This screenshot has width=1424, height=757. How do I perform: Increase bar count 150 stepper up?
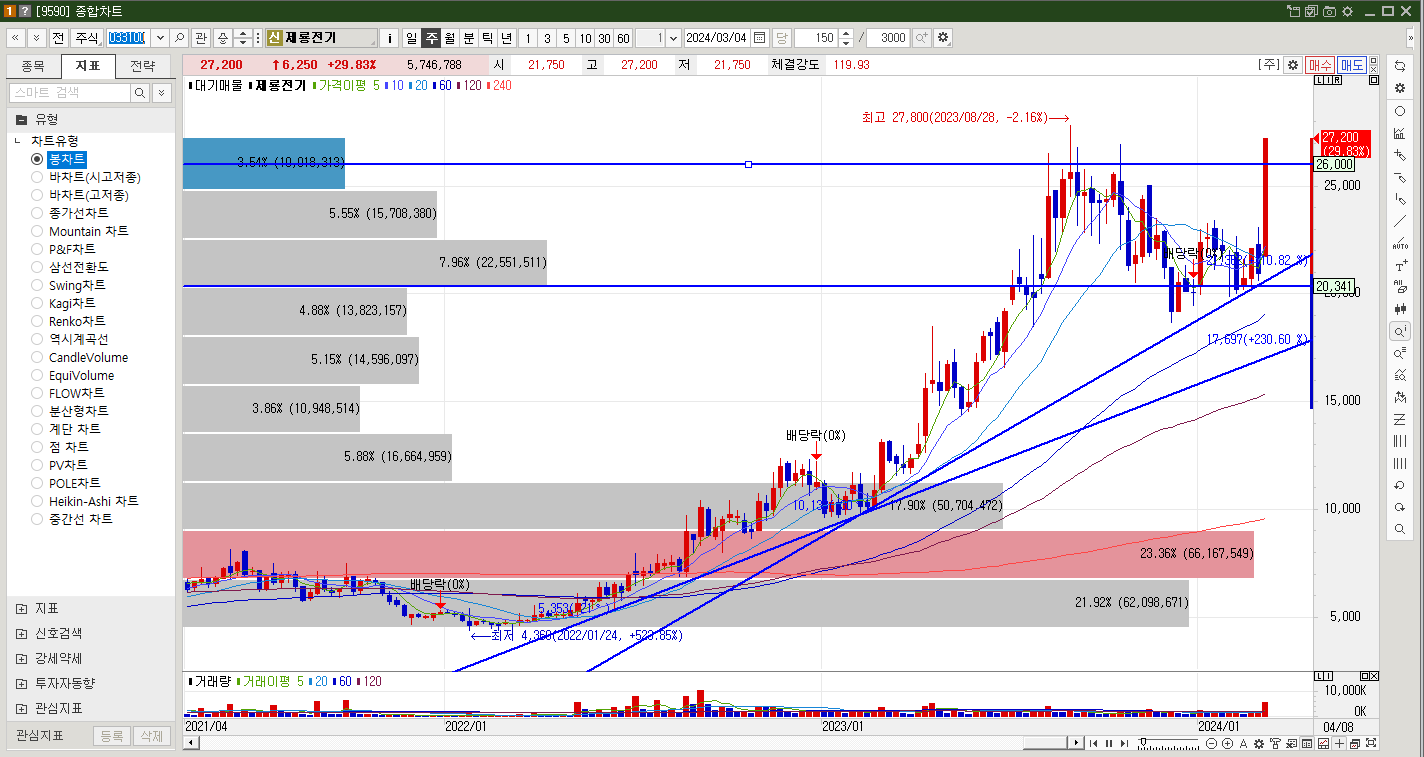(x=846, y=34)
